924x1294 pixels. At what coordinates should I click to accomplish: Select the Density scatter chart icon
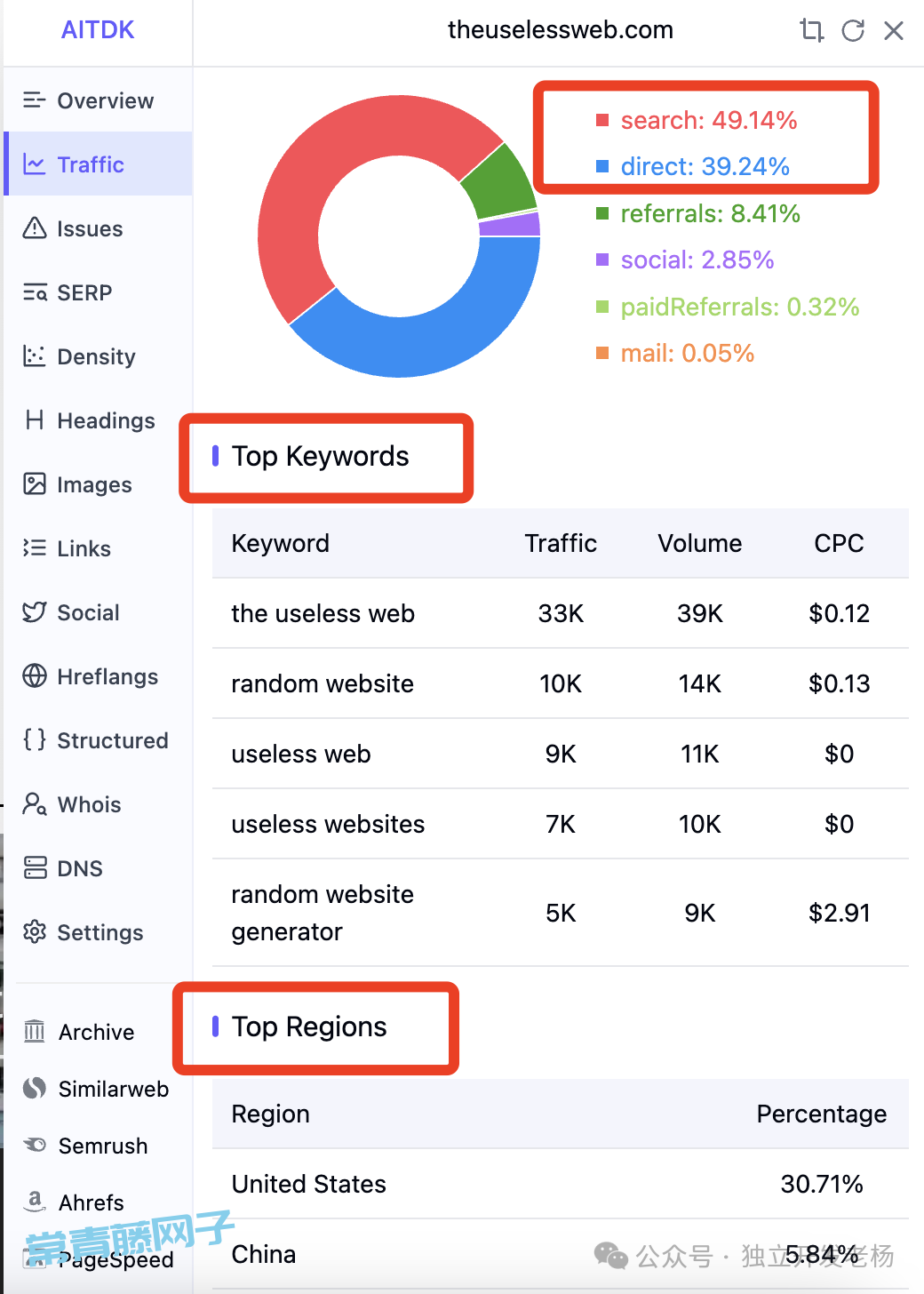tap(35, 356)
